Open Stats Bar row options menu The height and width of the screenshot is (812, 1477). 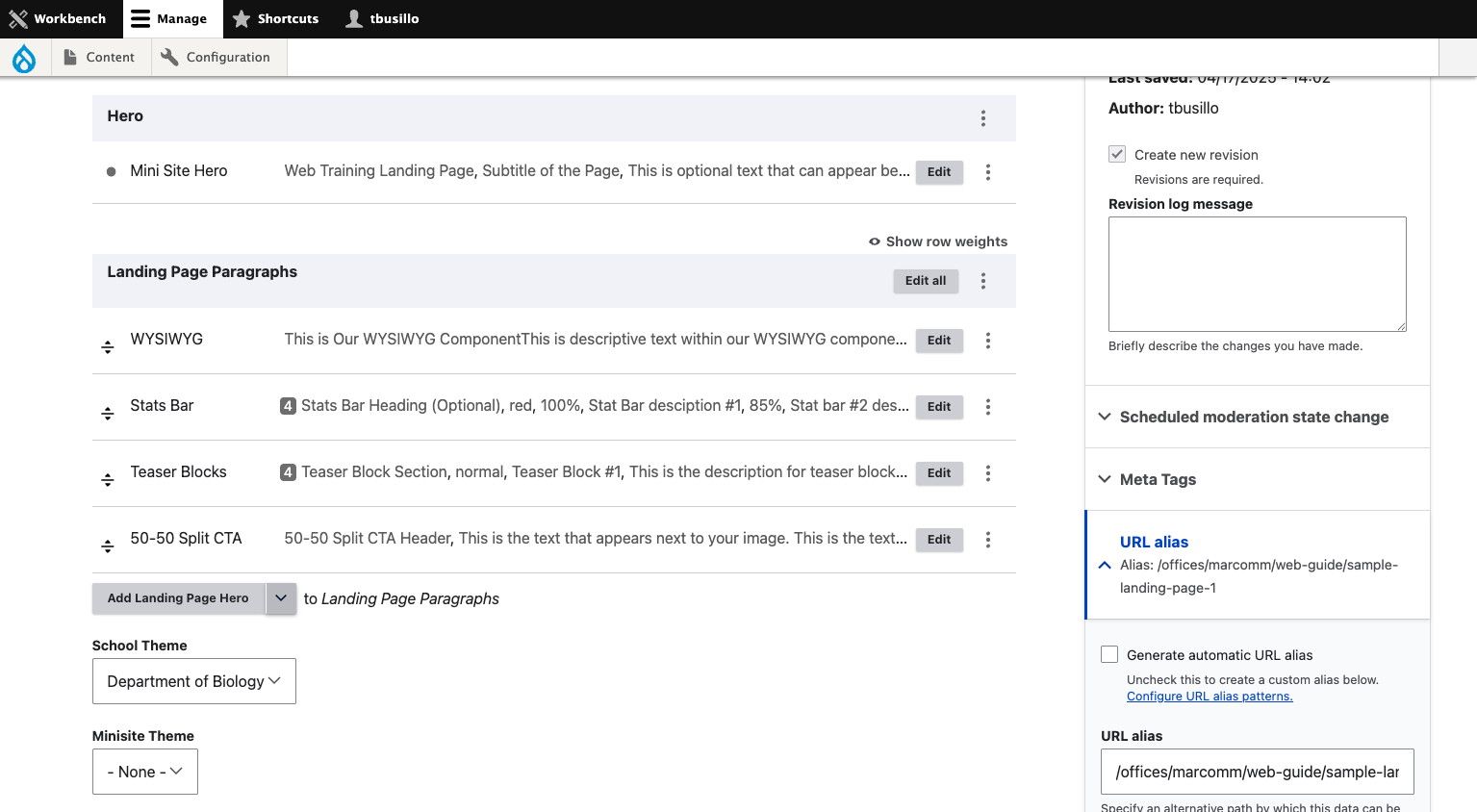(x=988, y=407)
